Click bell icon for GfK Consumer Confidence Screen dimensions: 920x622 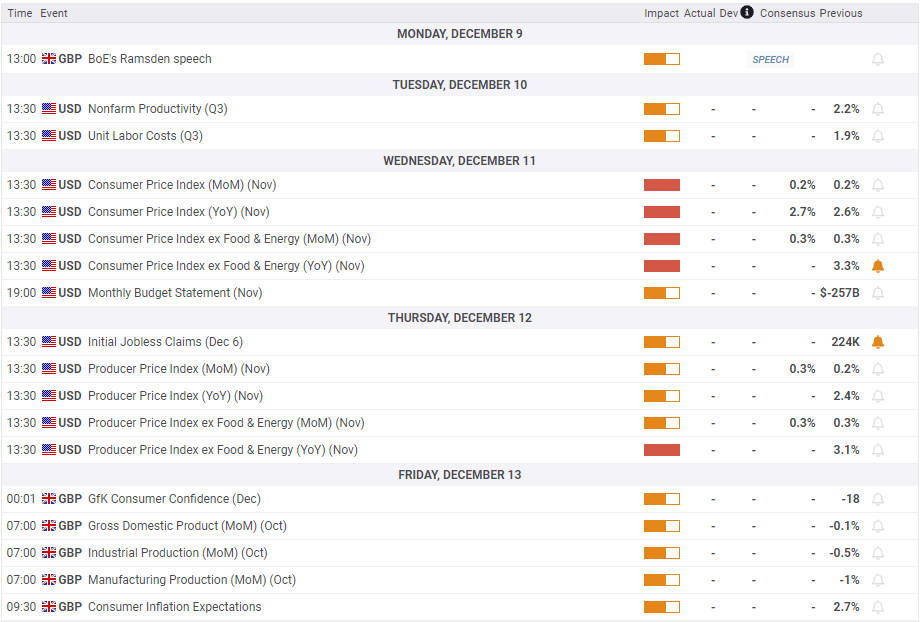[x=878, y=499]
